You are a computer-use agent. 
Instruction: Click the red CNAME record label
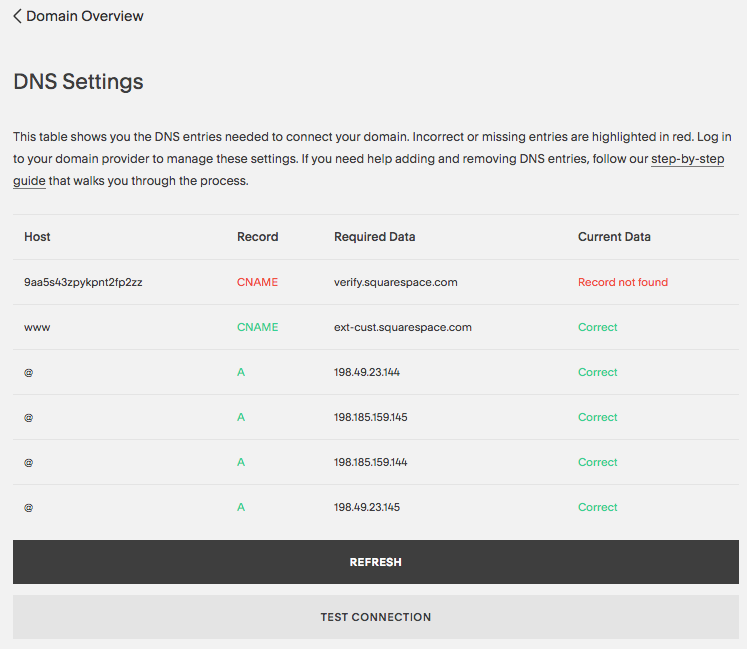tap(257, 282)
